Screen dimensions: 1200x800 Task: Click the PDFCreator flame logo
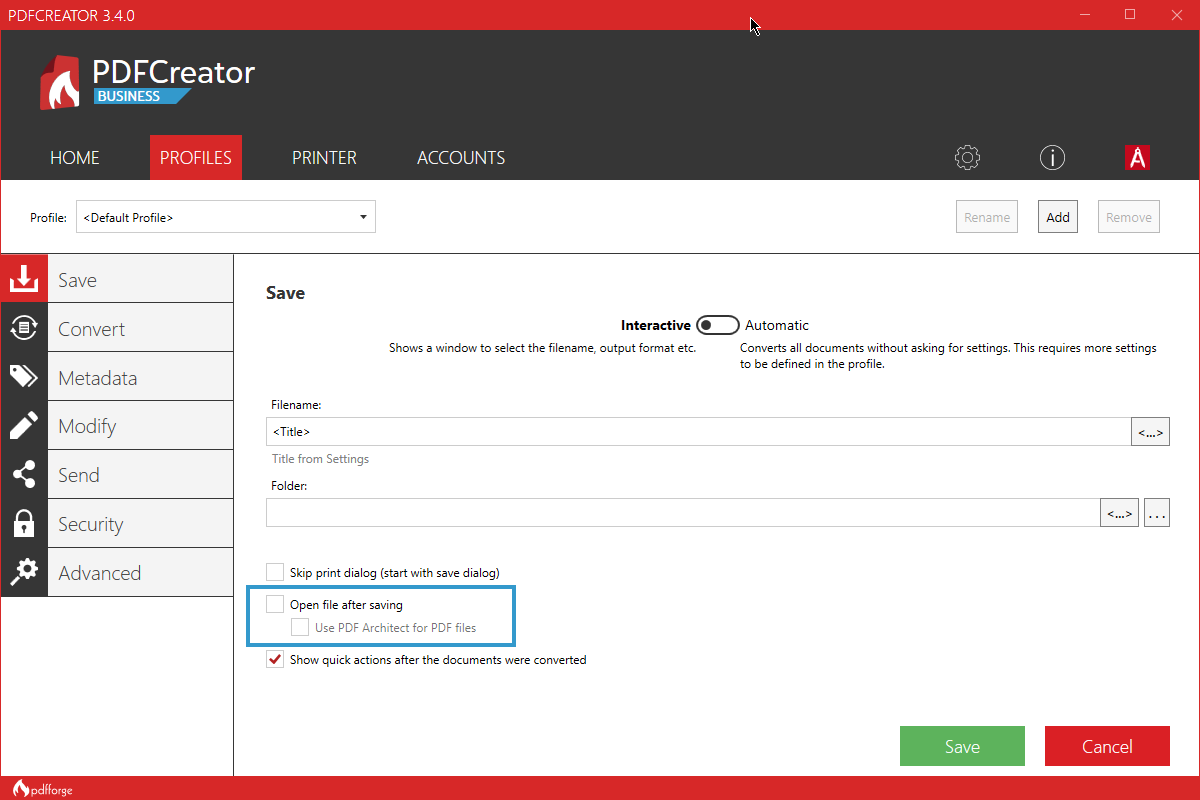tap(60, 82)
